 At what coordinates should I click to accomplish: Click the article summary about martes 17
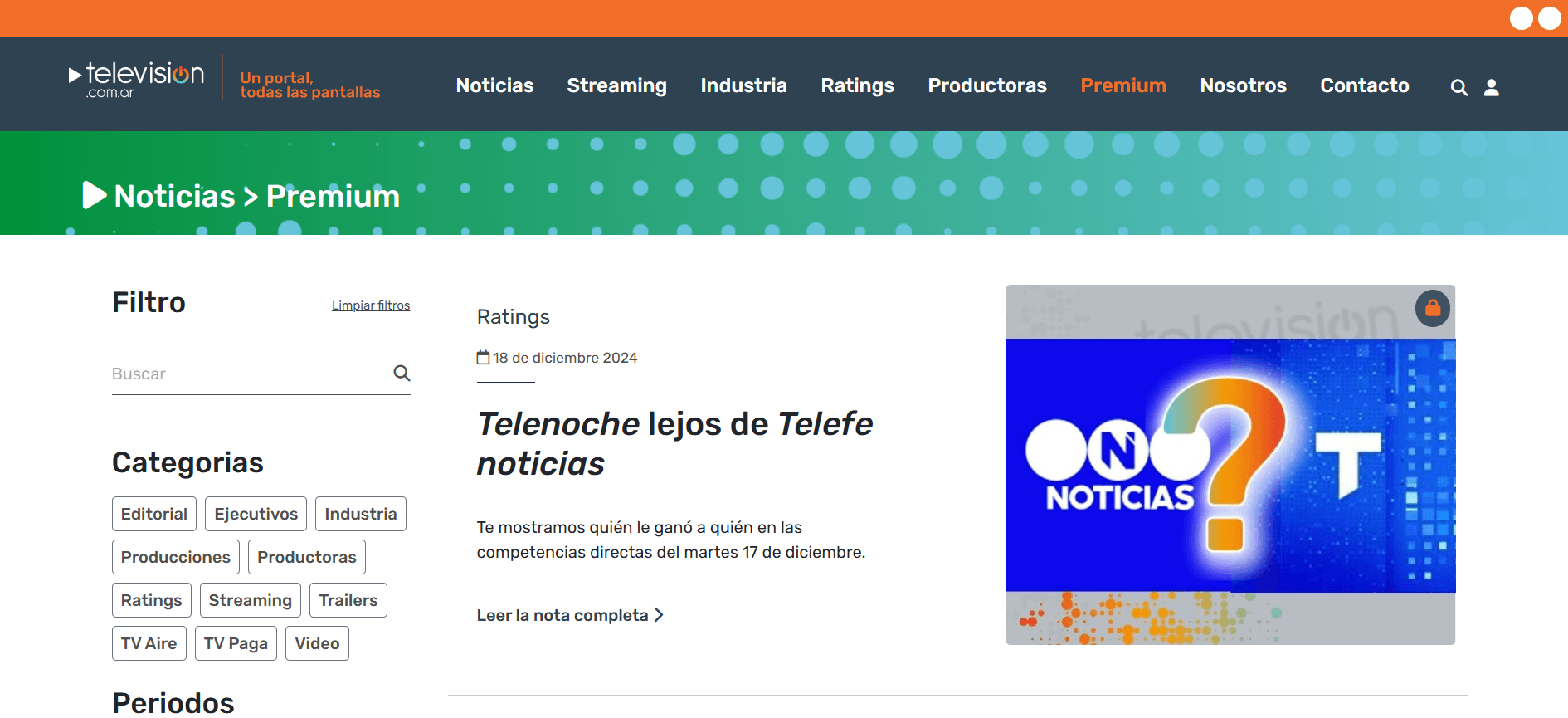coord(670,540)
